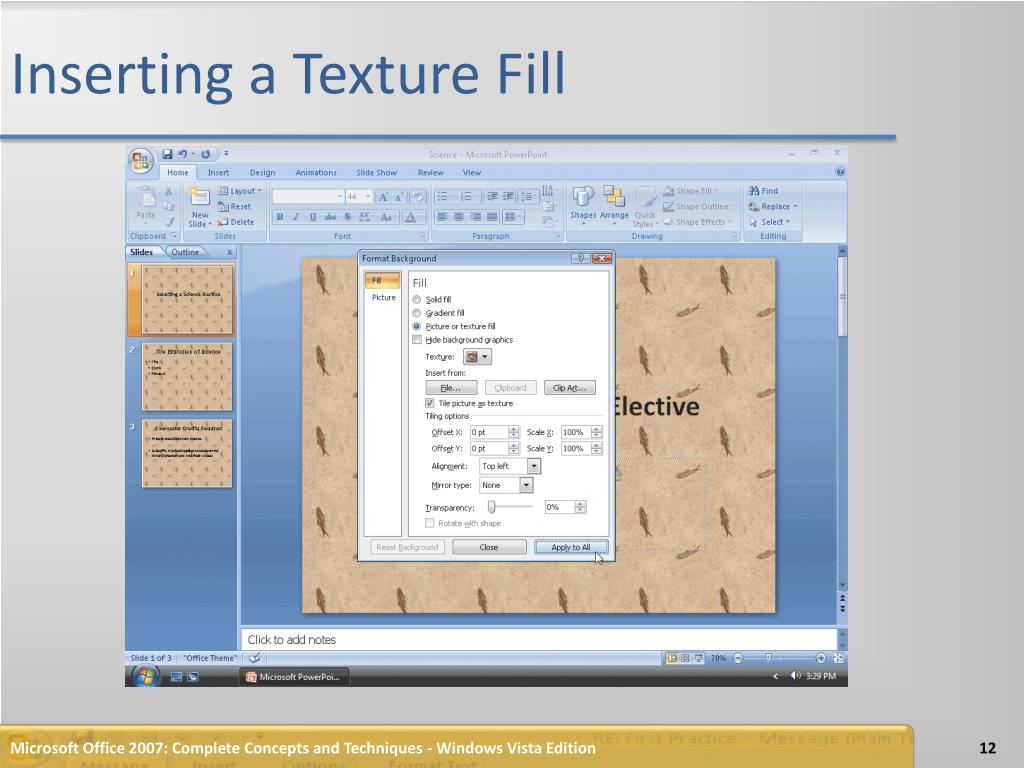Check Hide background graphics
Image resolution: width=1024 pixels, height=768 pixels.
[417, 340]
